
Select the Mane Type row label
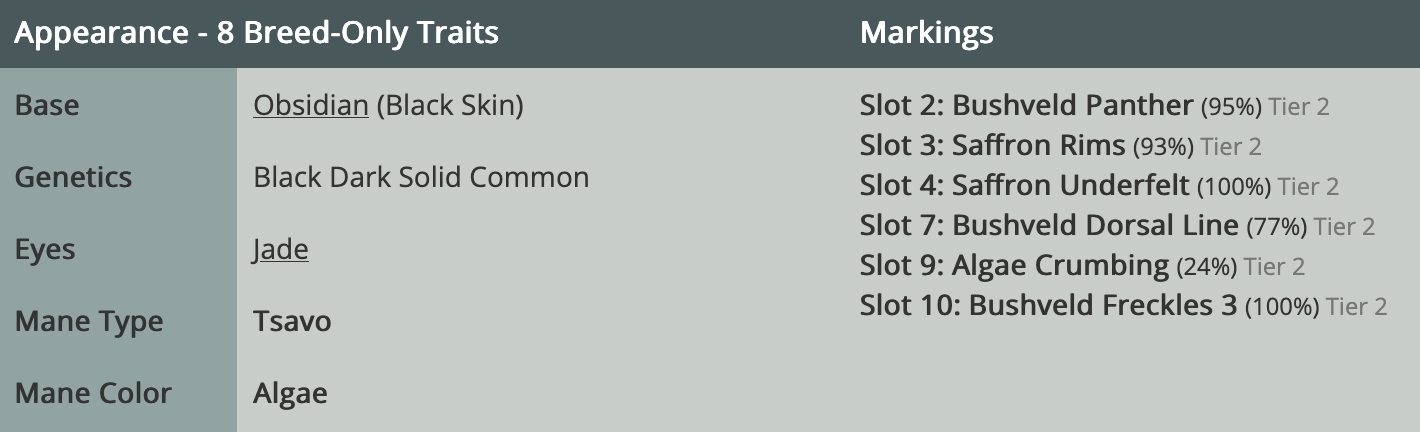point(89,321)
